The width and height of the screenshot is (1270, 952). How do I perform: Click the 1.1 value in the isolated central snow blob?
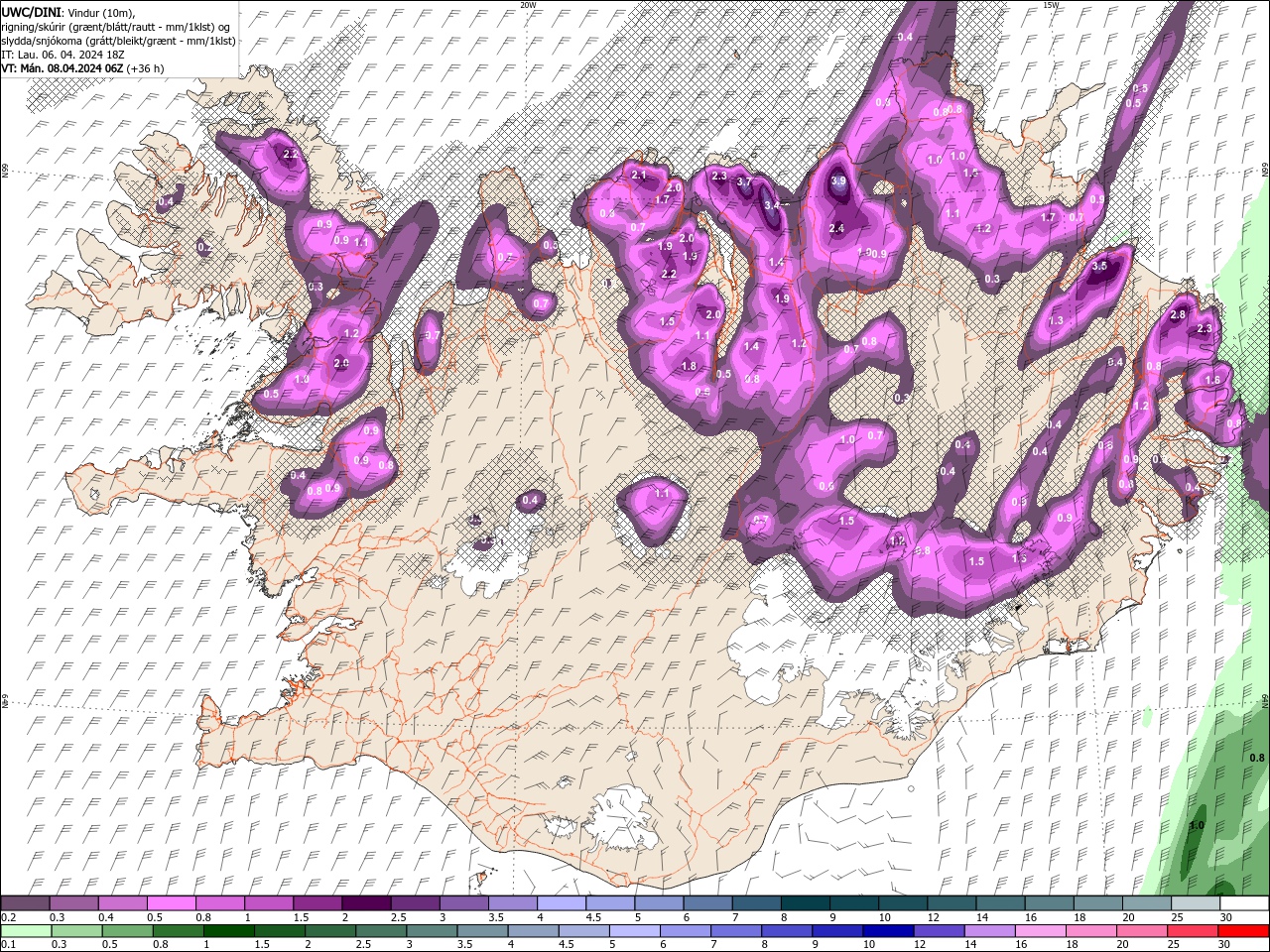click(663, 493)
